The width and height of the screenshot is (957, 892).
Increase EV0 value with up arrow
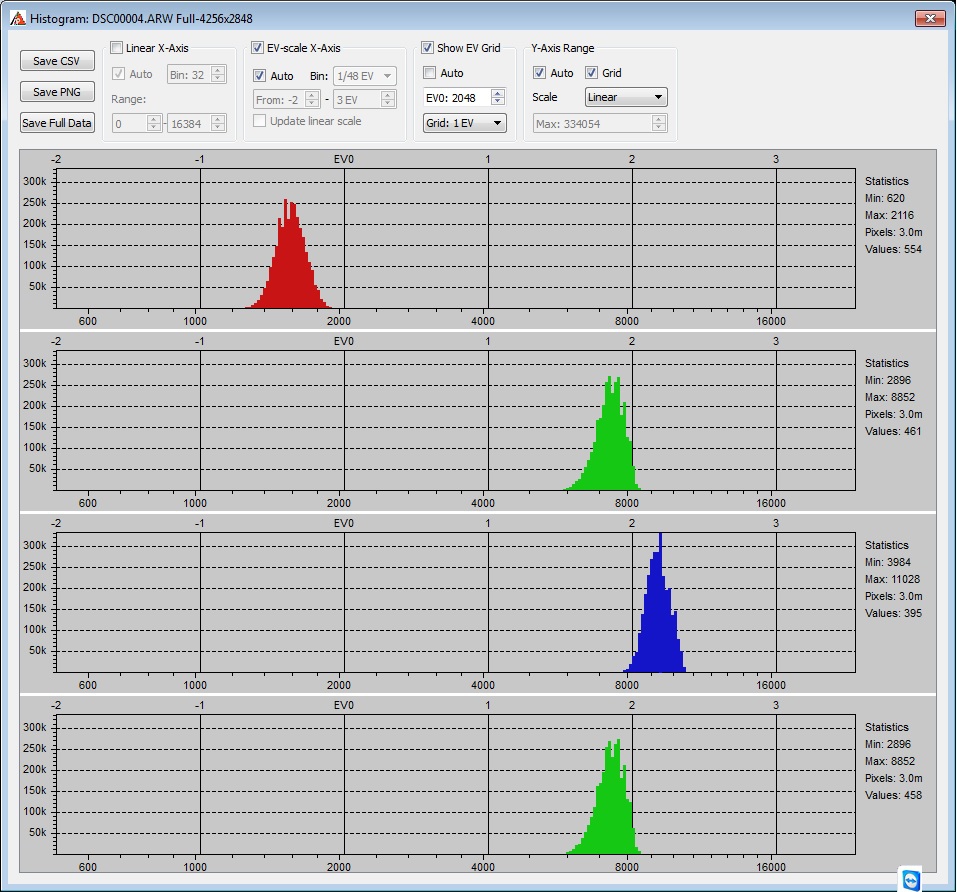point(497,93)
